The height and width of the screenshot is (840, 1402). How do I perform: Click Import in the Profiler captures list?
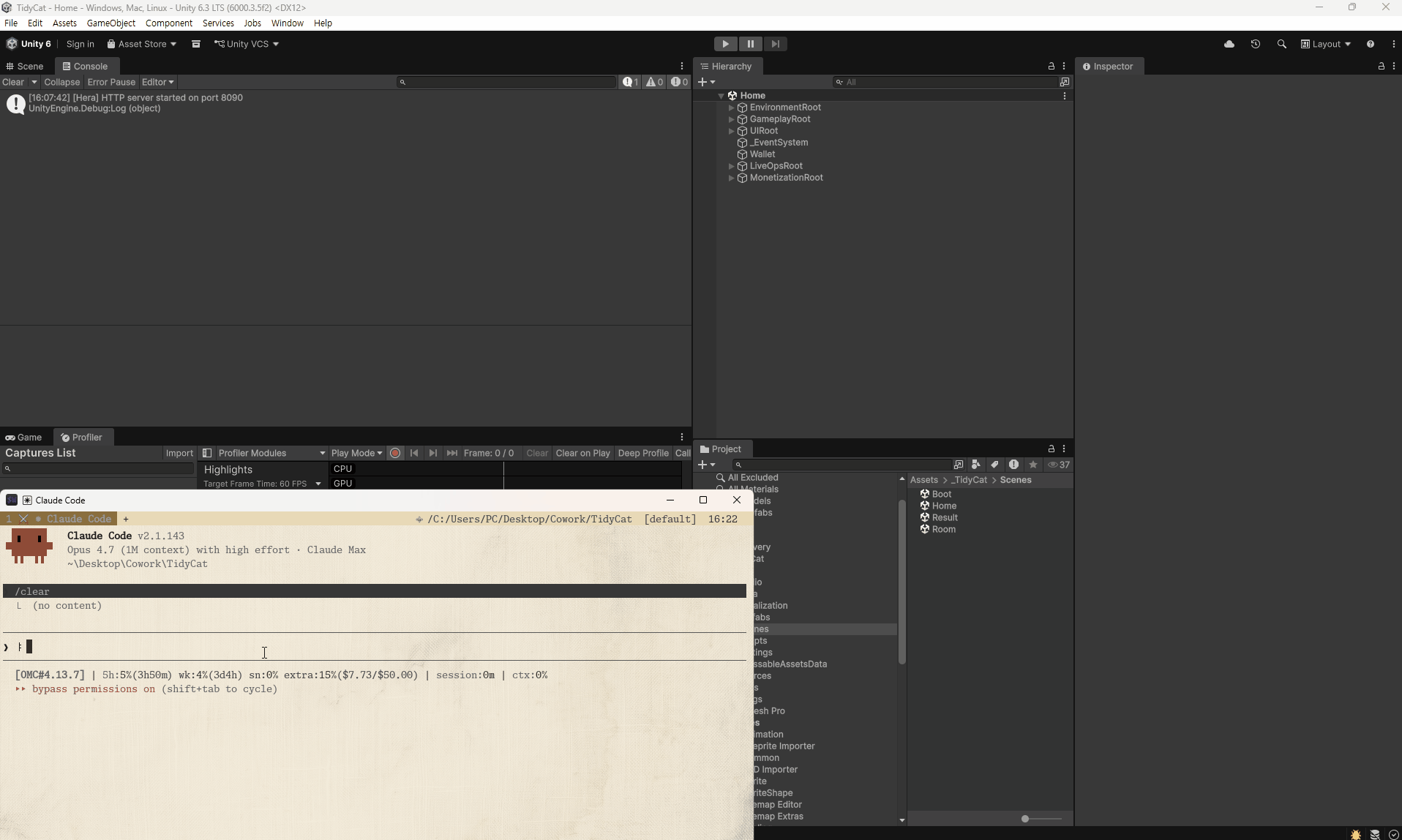pos(179,454)
